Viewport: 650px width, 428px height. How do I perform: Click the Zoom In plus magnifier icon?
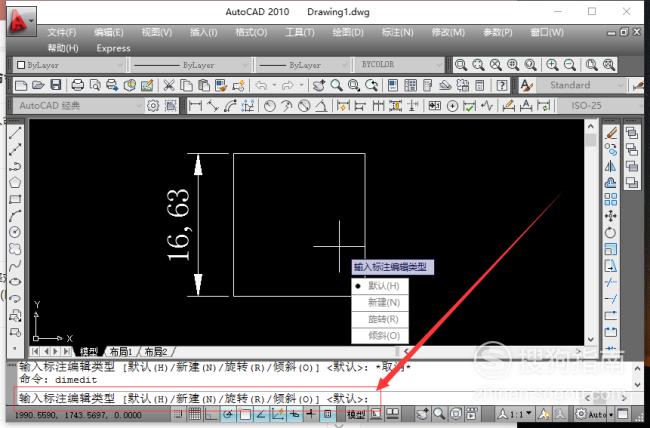click(552, 65)
